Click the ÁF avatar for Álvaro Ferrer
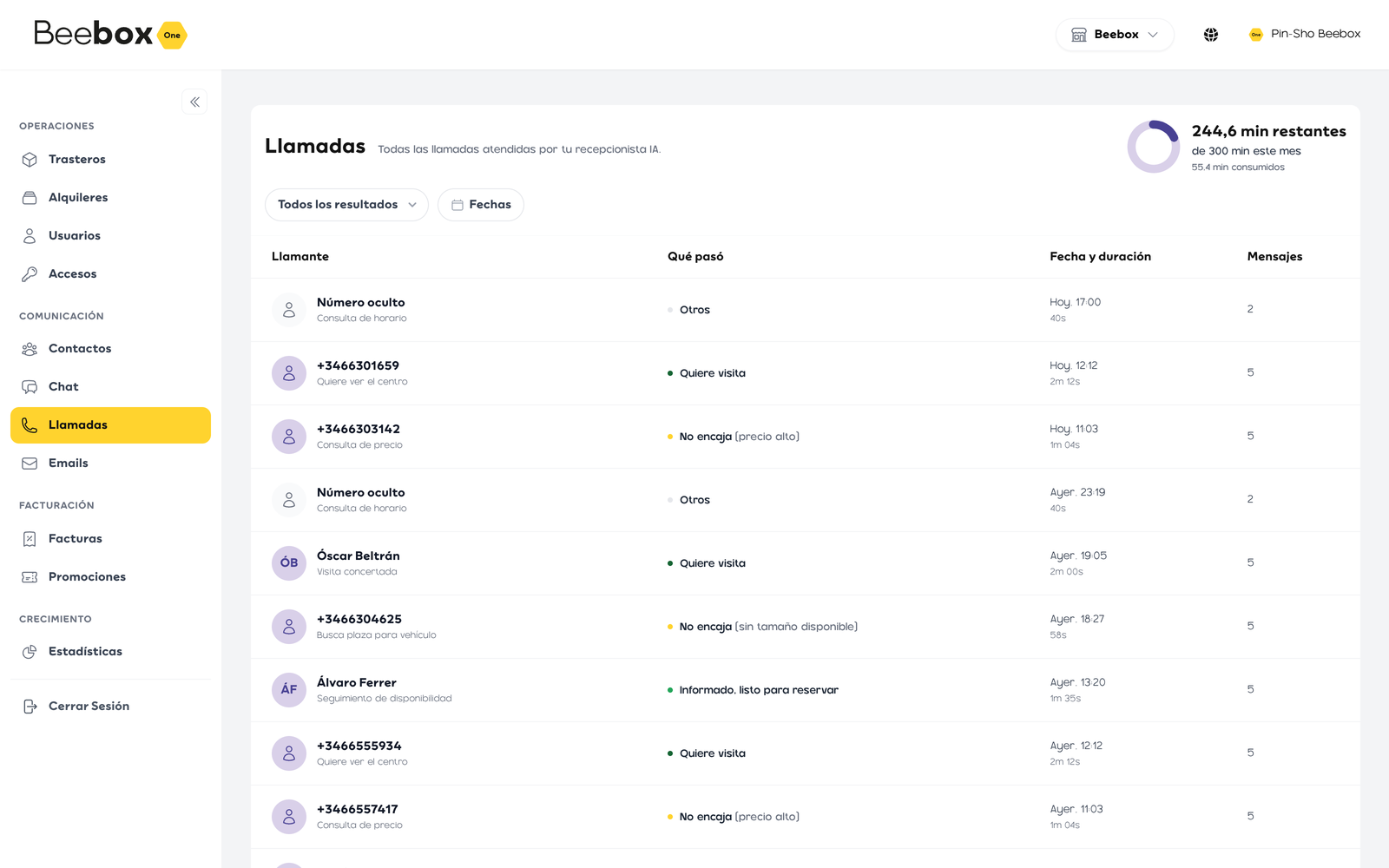Image resolution: width=1389 pixels, height=868 pixels. point(289,690)
